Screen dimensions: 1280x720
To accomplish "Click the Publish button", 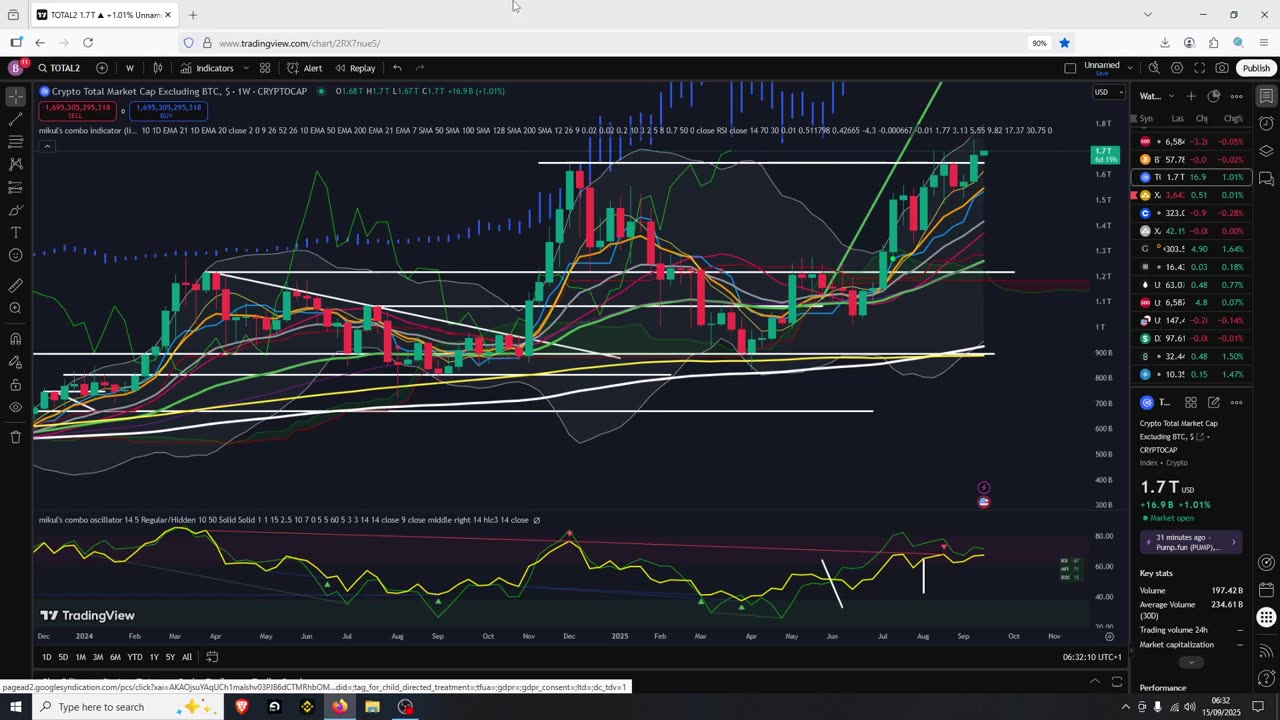I will pyautogui.click(x=1256, y=68).
